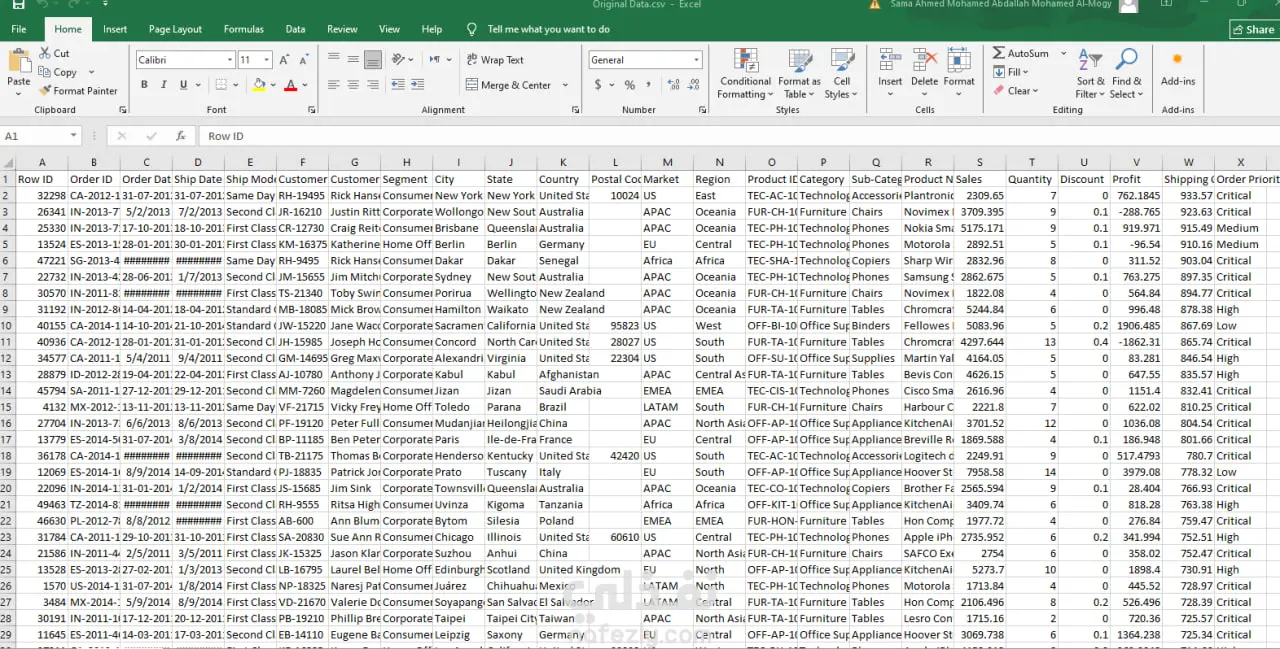This screenshot has width=1280, height=649.
Task: Open the Calibri font name dropdown
Action: [228, 60]
